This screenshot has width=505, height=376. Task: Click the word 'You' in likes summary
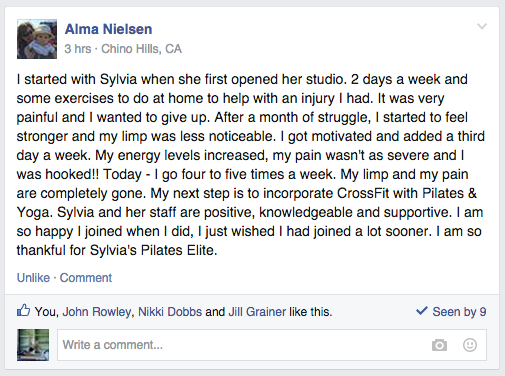[46, 312]
